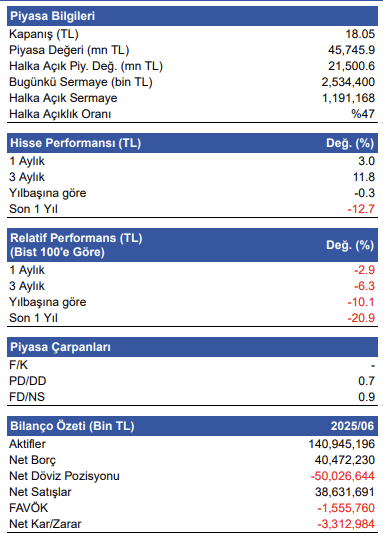Select the Kapanış (TL) value 18.05
This screenshot has height=542, width=386.
click(x=360, y=34)
